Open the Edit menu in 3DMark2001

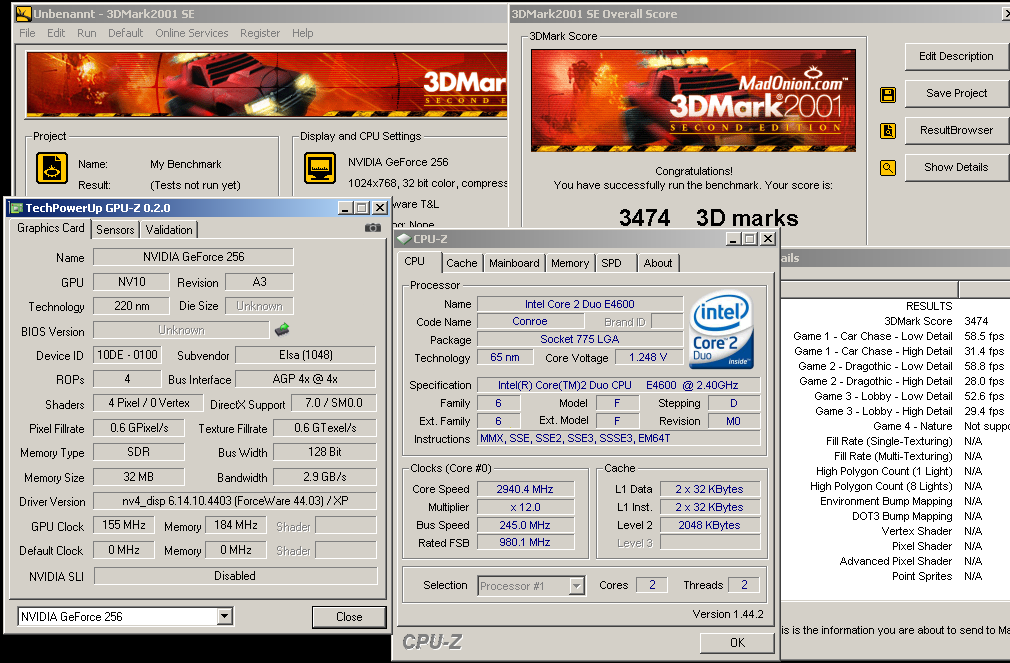[x=56, y=33]
